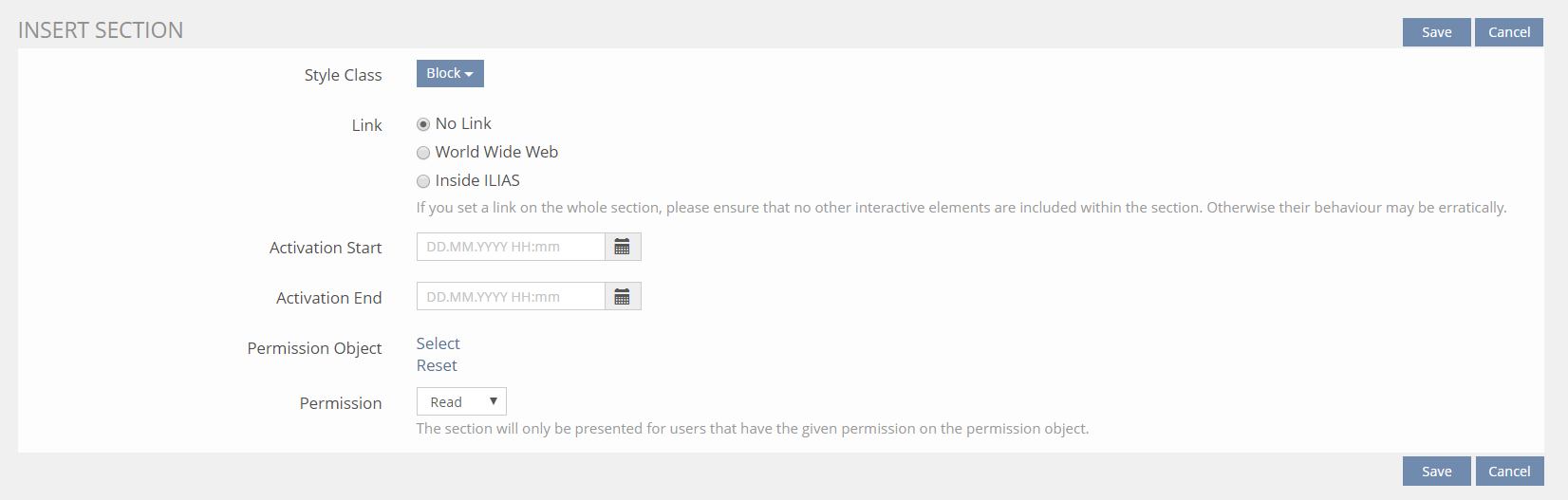Select the Inside ILIAS radio button
Screen dimensions: 1568x500
[423, 181]
